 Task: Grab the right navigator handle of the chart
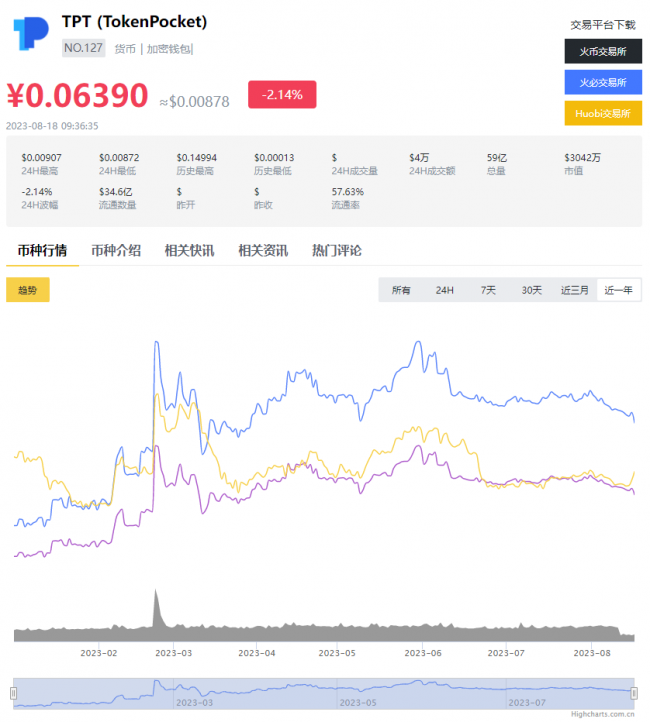(x=634, y=693)
